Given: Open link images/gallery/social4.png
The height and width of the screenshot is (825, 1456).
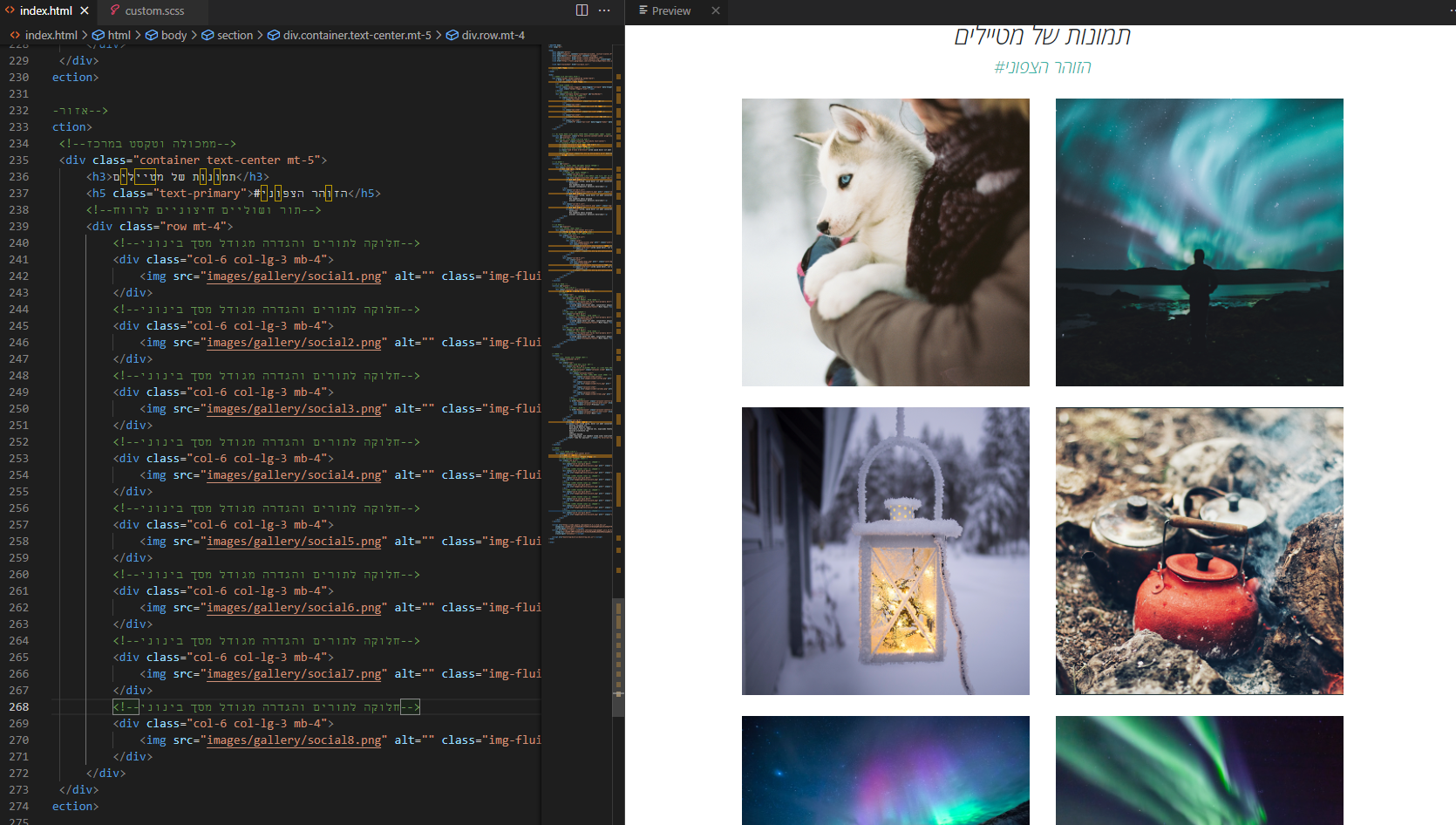Looking at the screenshot, I should click(294, 475).
